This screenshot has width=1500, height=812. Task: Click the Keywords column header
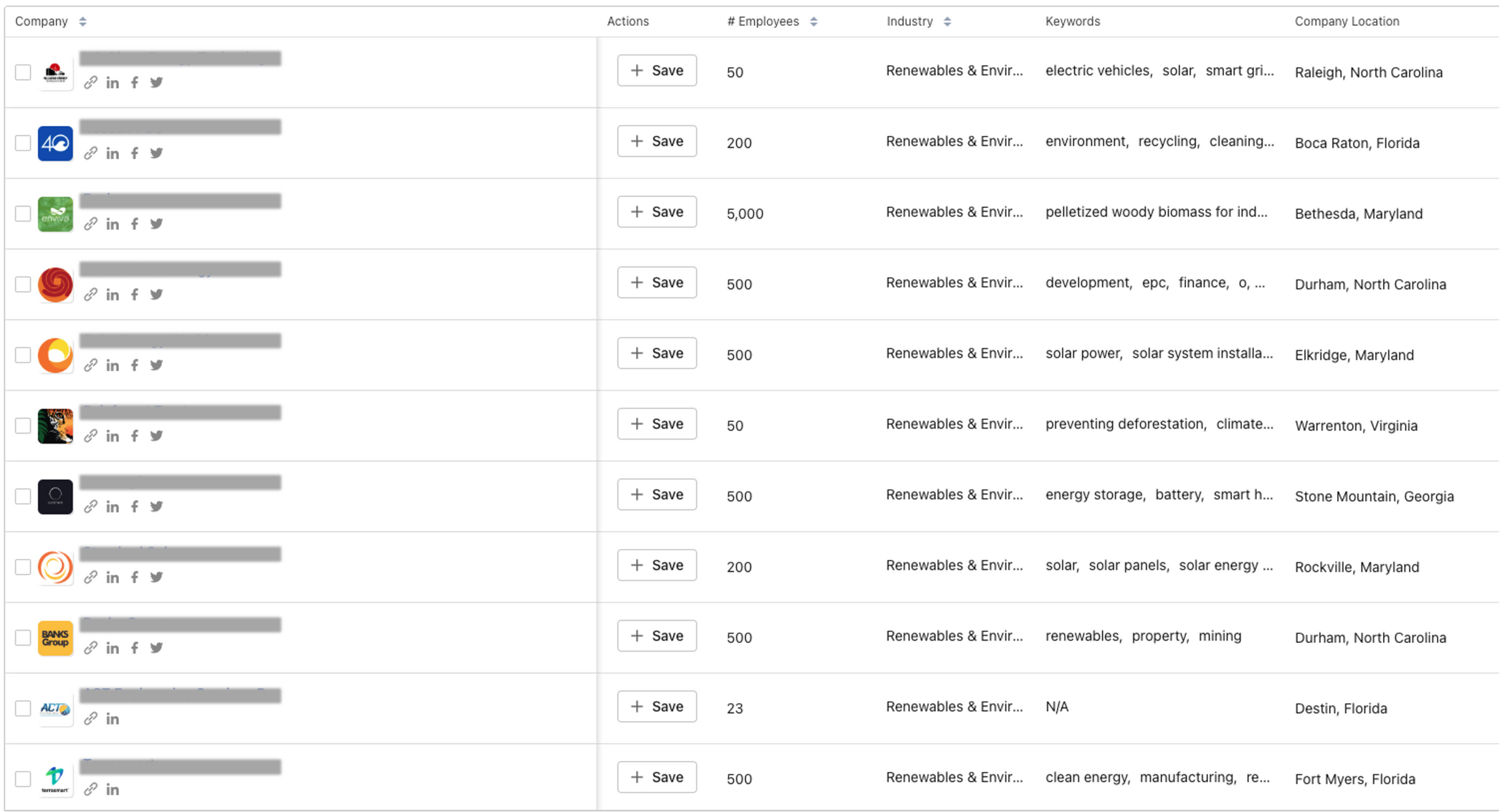point(1072,22)
